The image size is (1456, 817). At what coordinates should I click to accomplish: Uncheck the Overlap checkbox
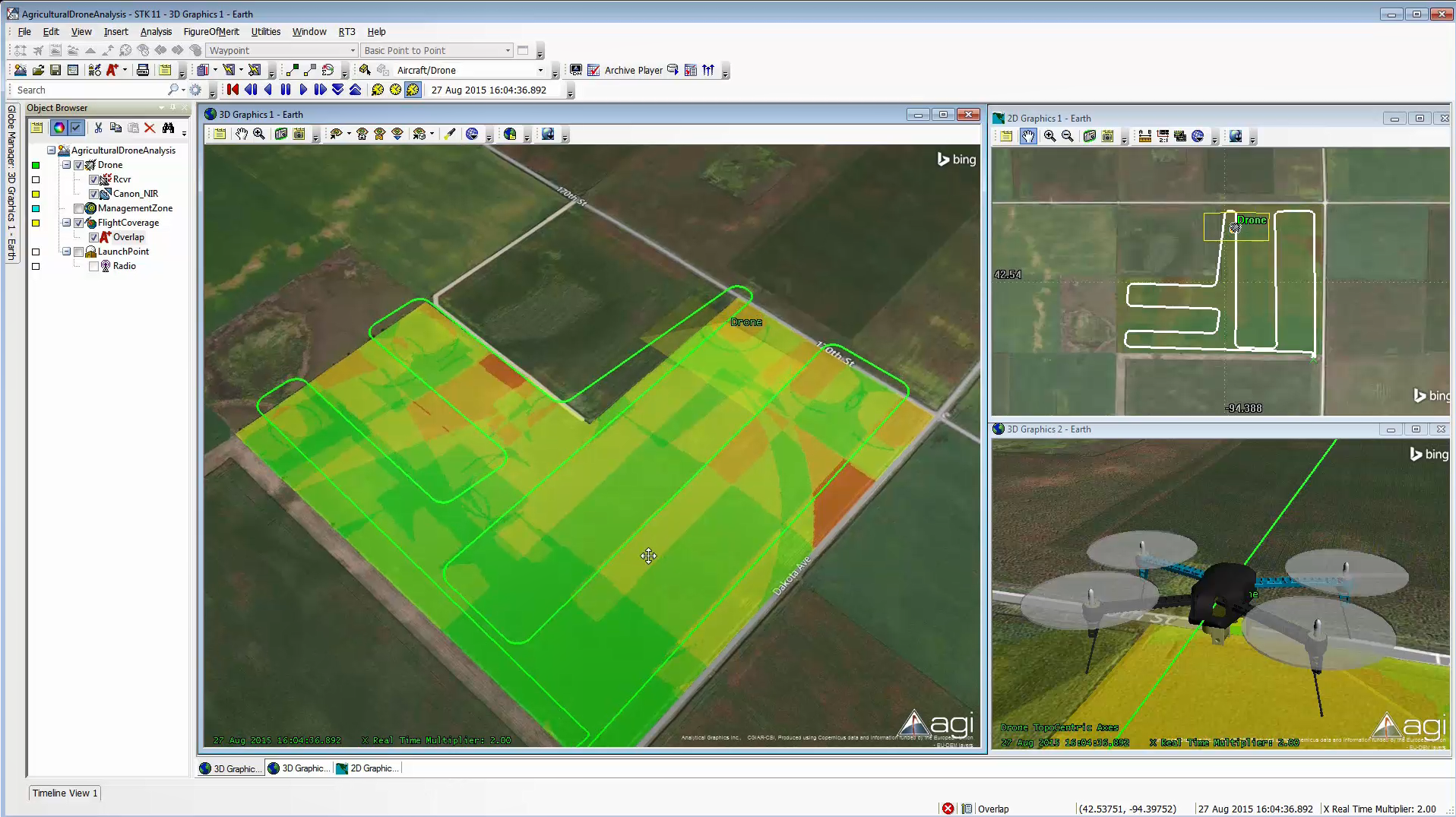click(93, 237)
